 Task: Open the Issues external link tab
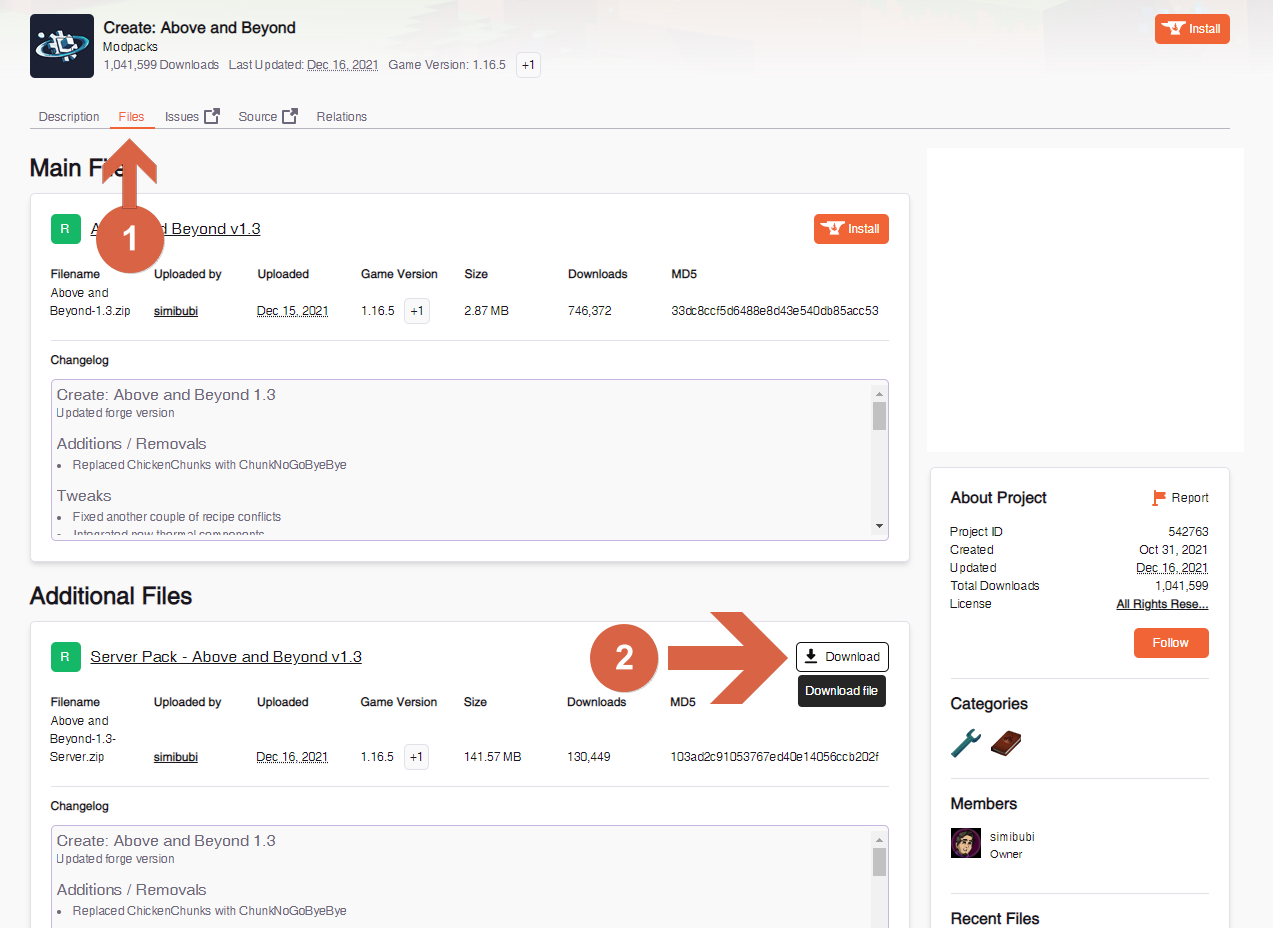[192, 117]
